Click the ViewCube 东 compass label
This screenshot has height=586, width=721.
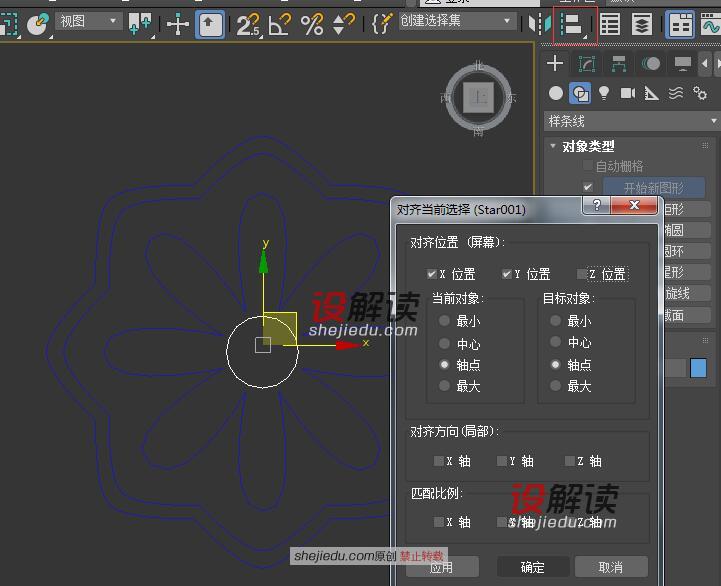click(x=511, y=98)
